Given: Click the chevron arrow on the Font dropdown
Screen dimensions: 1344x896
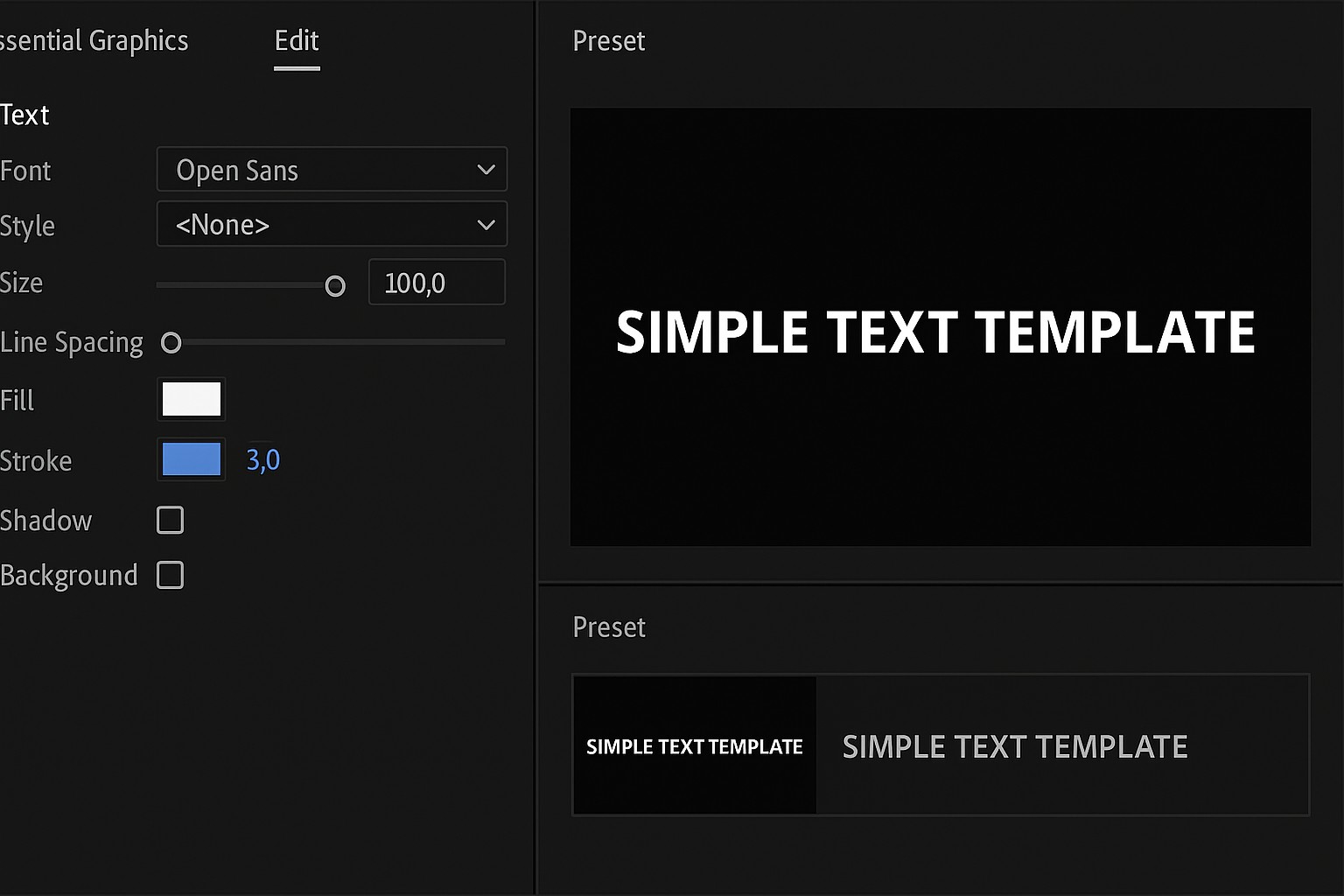Looking at the screenshot, I should coord(486,170).
